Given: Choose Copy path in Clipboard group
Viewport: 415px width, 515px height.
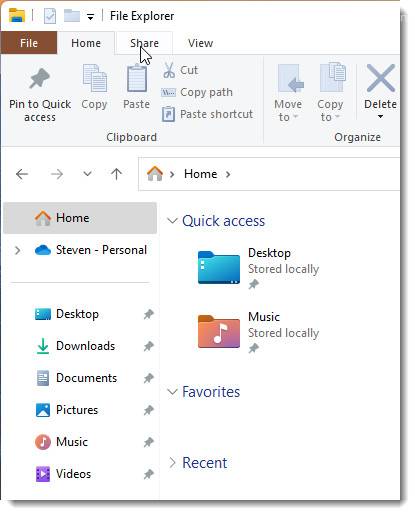Looking at the screenshot, I should (197, 92).
